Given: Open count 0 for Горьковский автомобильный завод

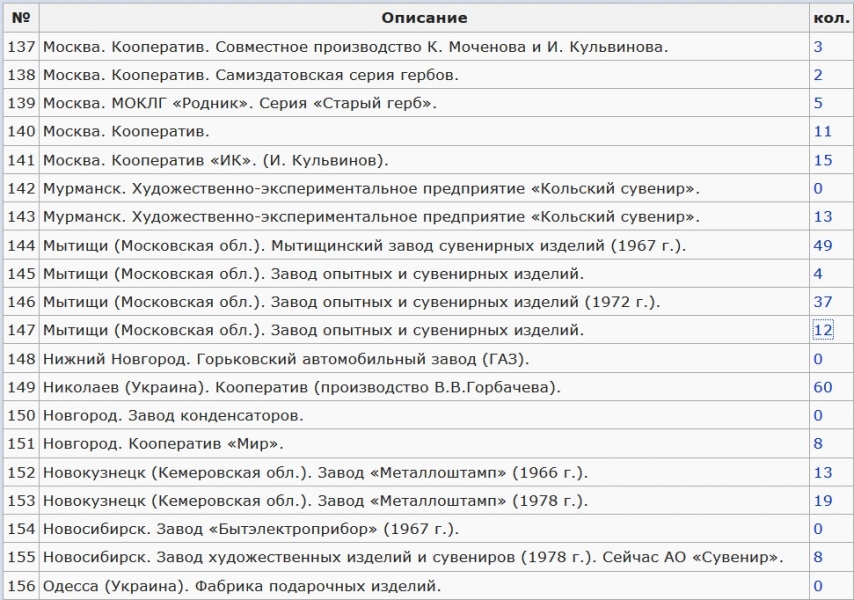Looking at the screenshot, I should click(x=818, y=359).
